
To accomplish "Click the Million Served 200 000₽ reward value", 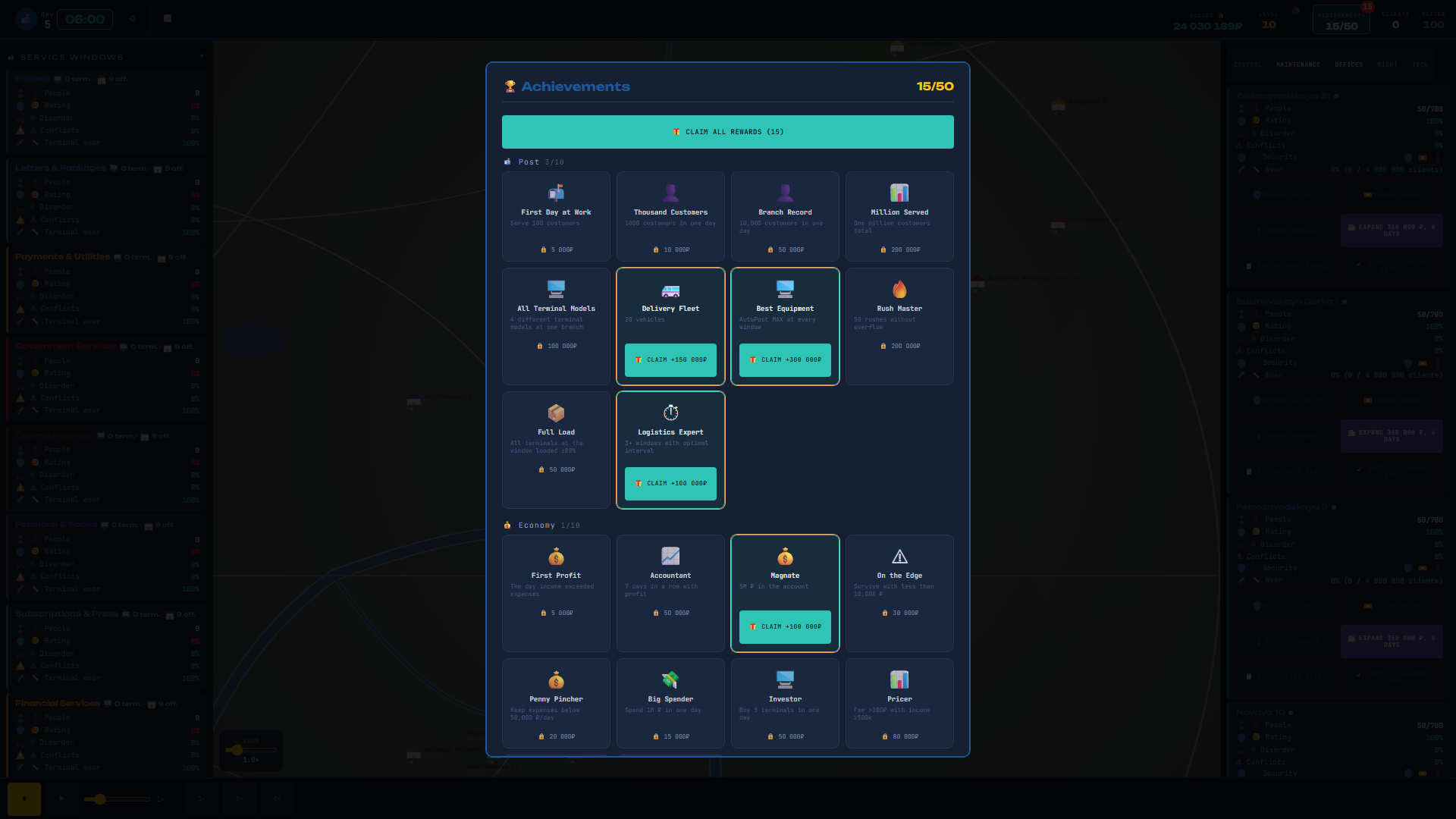I will coord(900,249).
